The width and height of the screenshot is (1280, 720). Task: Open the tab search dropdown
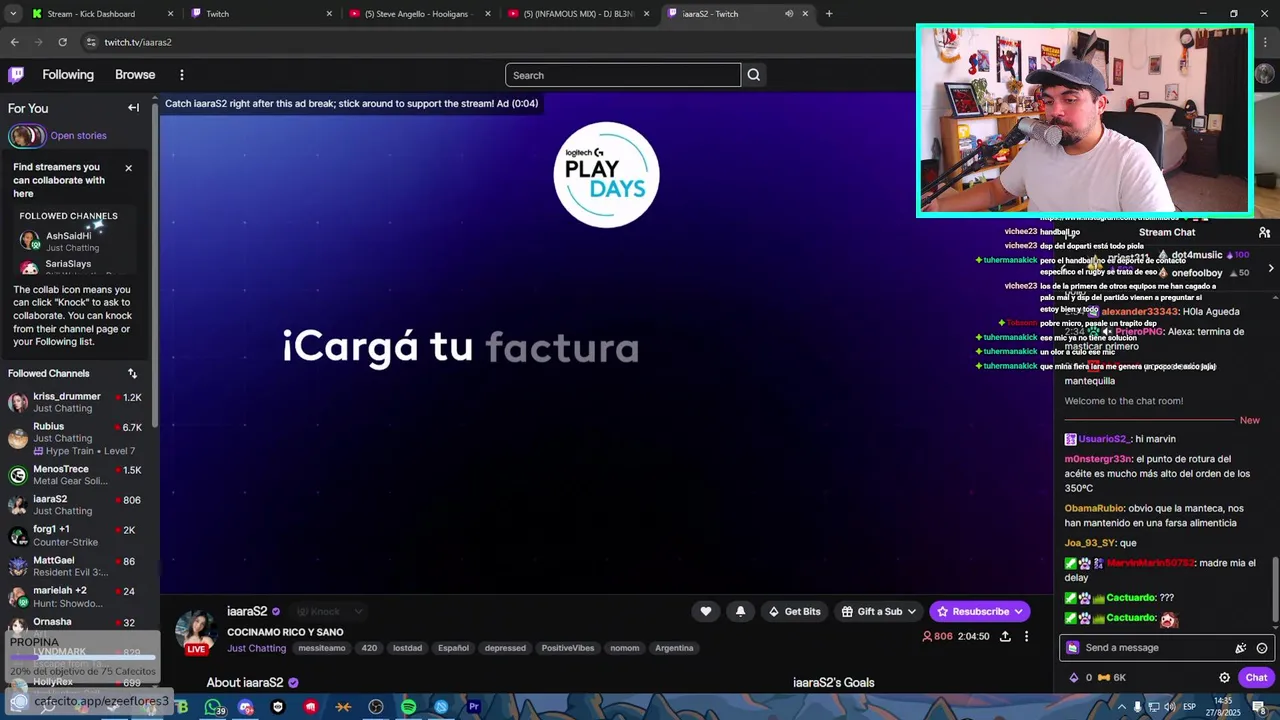(13, 14)
